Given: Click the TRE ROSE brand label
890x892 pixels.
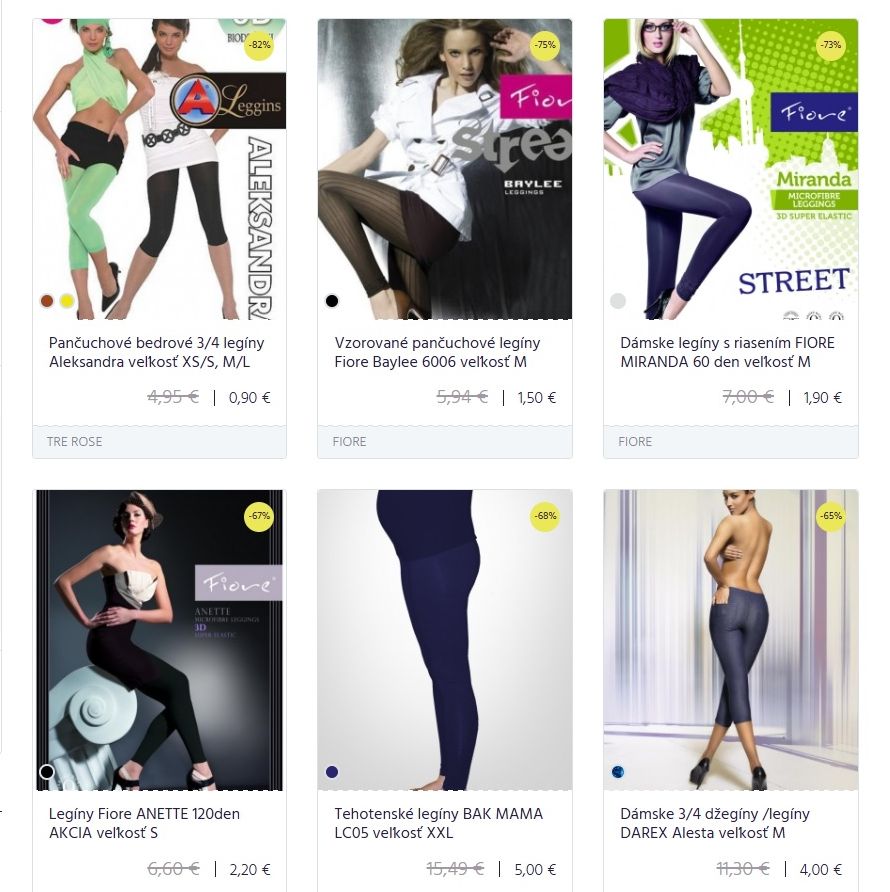Looking at the screenshot, I should click(75, 441).
